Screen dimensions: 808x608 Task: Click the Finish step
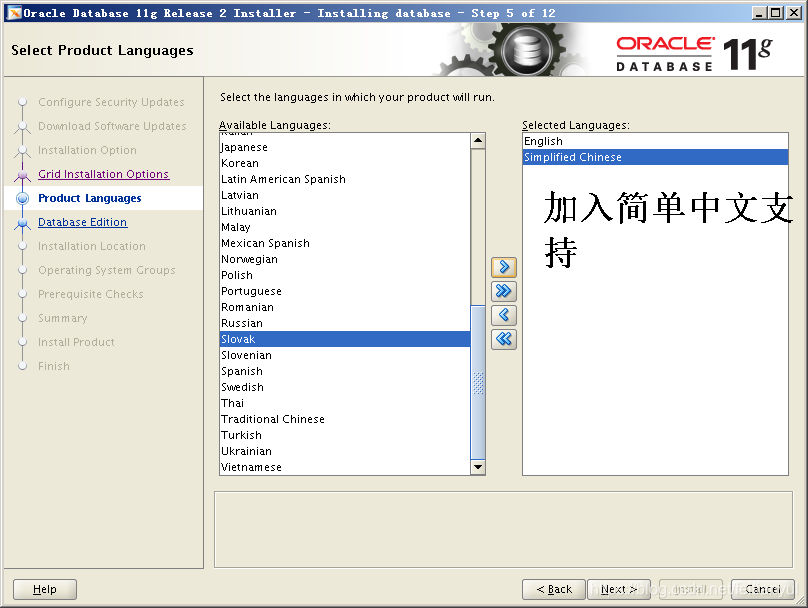(x=54, y=366)
